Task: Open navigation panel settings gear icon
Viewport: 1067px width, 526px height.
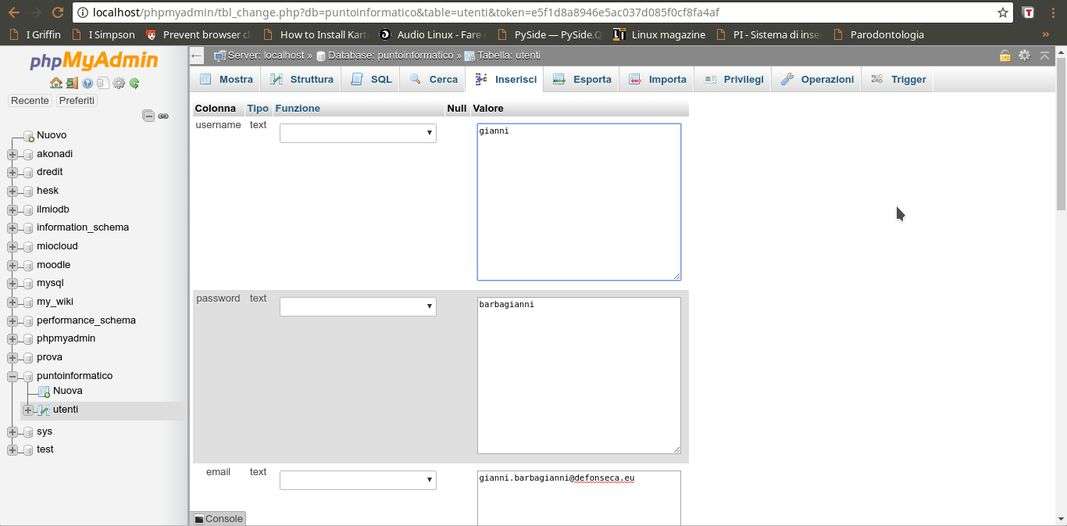Action: pos(118,84)
